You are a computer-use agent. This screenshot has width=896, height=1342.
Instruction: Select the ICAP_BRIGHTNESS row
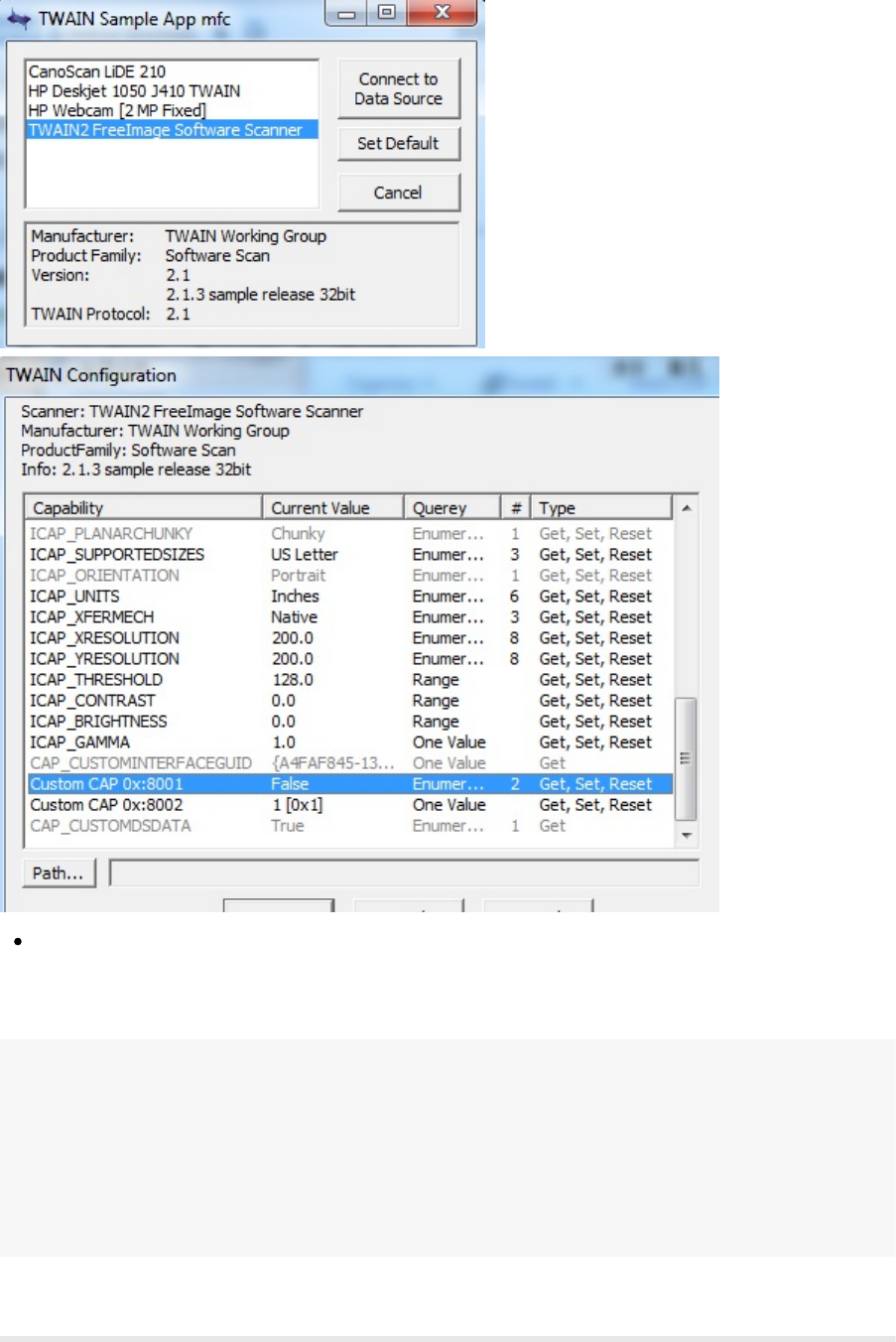349,722
